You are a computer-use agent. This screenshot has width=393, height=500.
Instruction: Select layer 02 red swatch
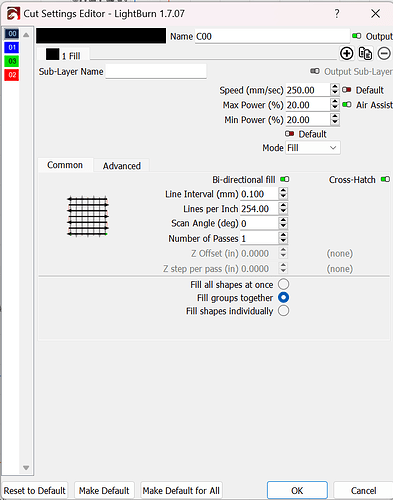[12, 75]
